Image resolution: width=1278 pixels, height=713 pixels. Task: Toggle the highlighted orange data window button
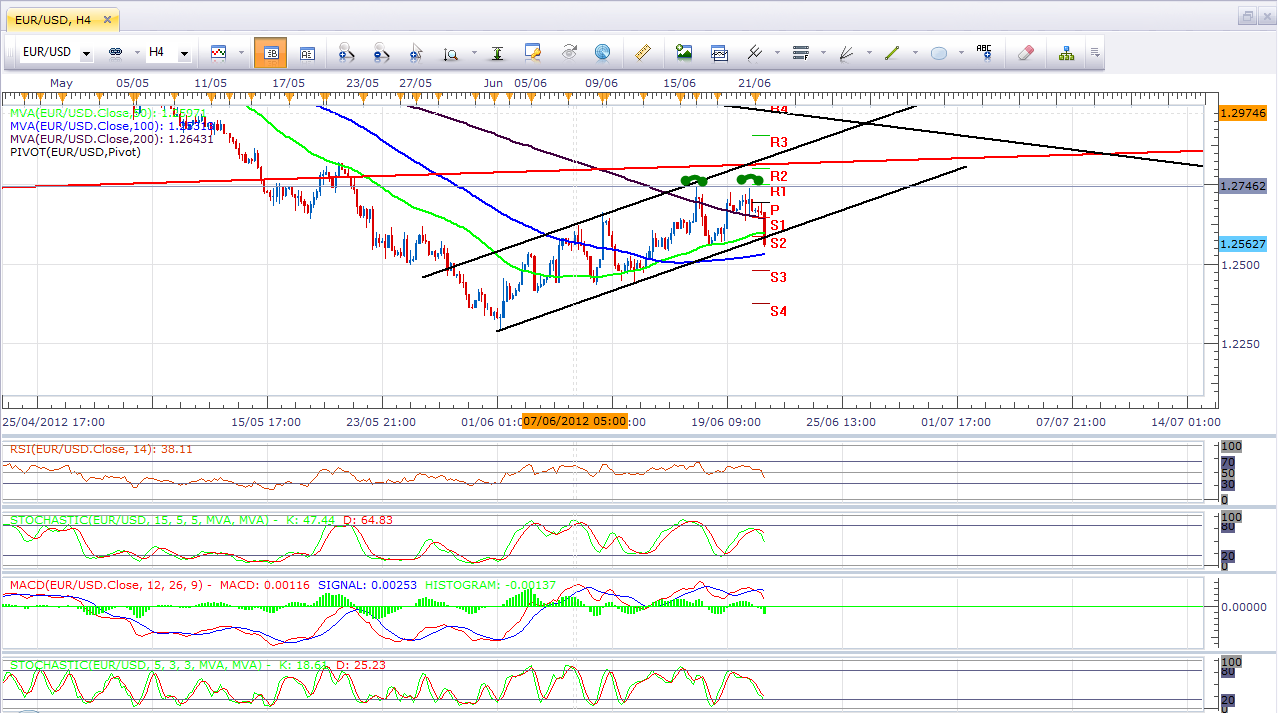[x=270, y=53]
